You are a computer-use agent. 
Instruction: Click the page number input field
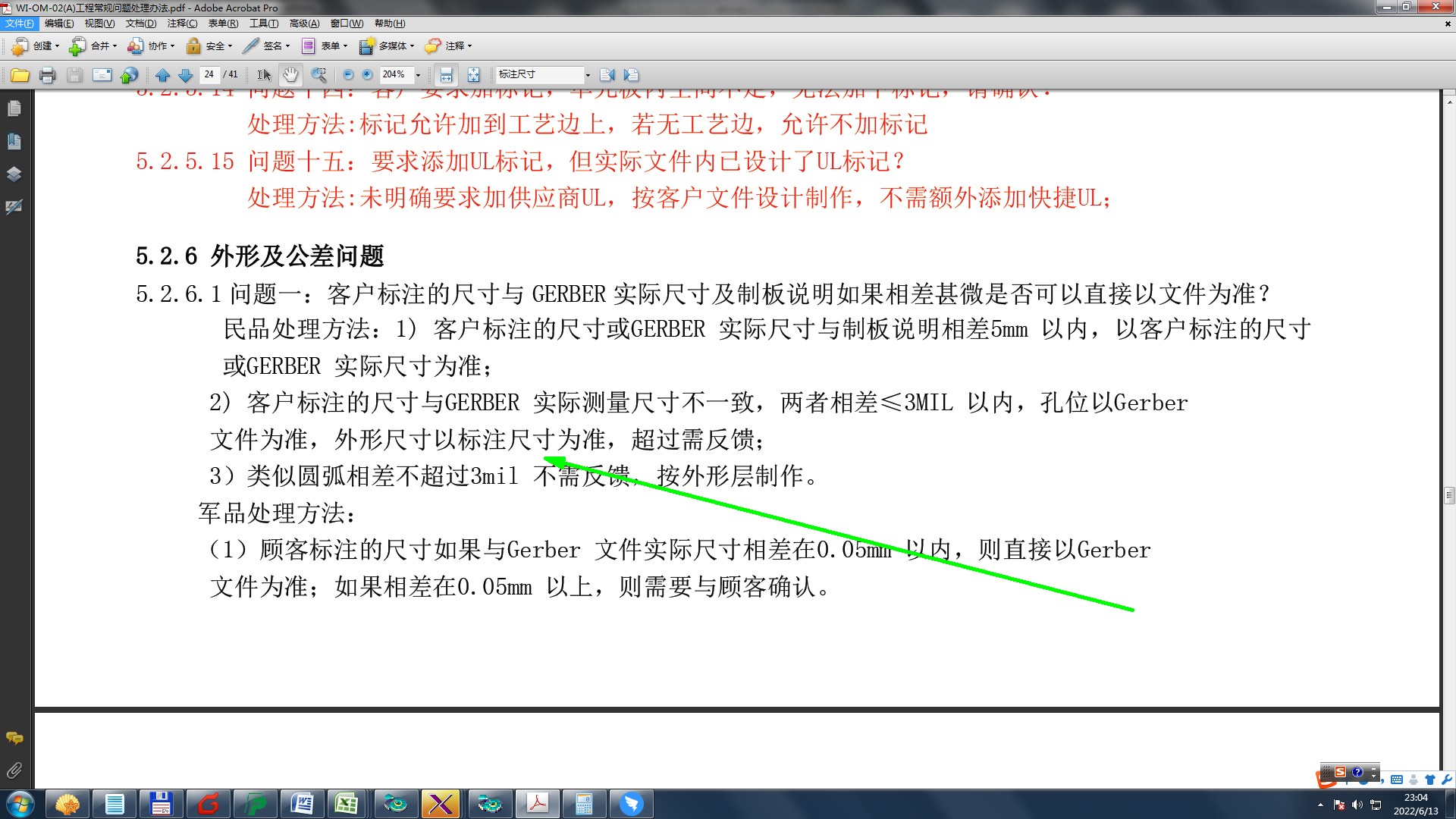pyautogui.click(x=209, y=74)
